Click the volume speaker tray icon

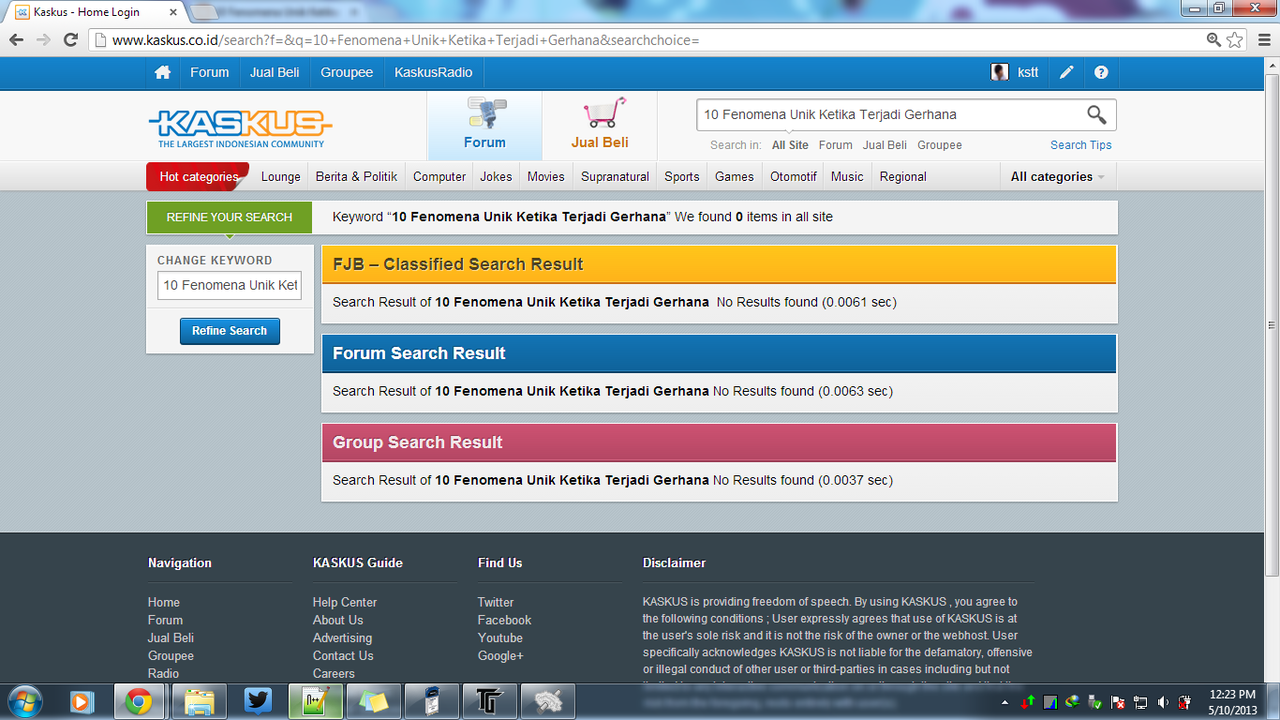point(1161,702)
